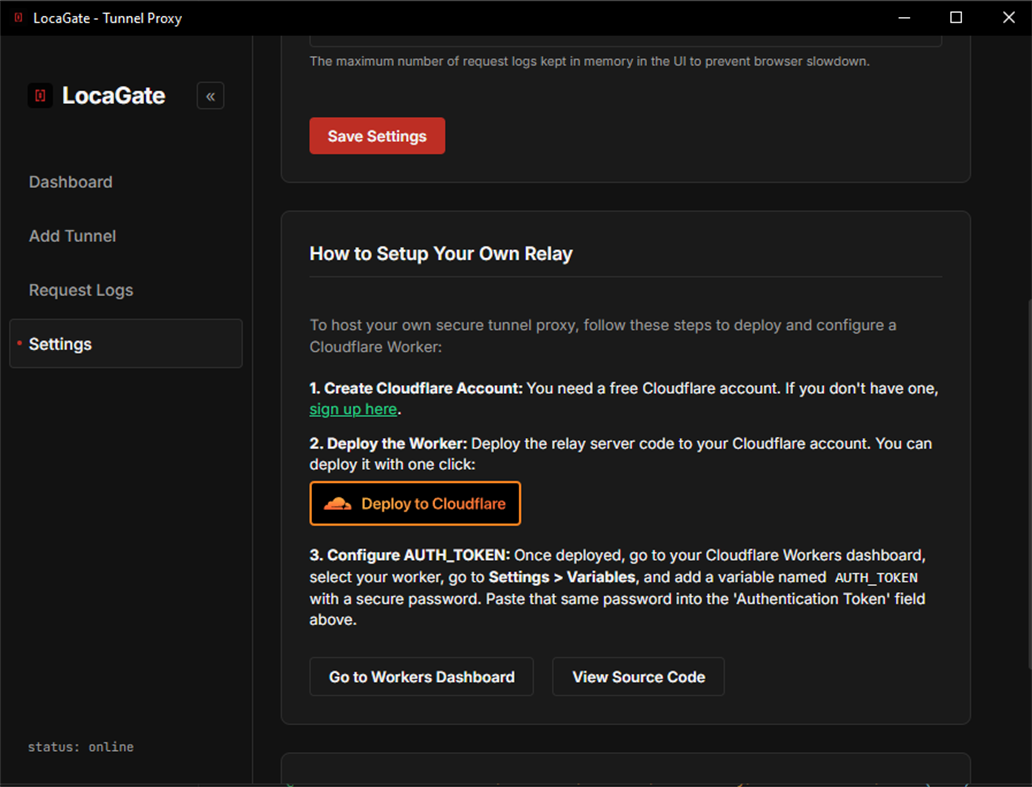The height and width of the screenshot is (787, 1032).
Task: Click the Deploy to Cloudflare button
Action: coord(415,503)
